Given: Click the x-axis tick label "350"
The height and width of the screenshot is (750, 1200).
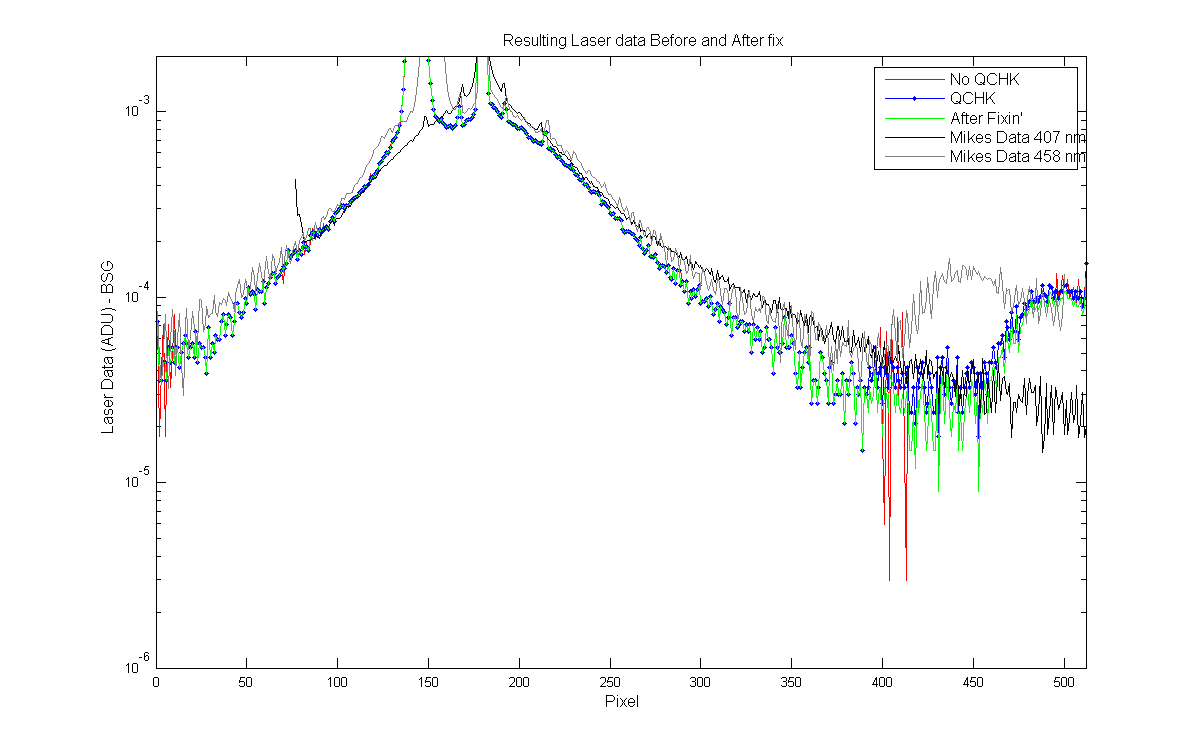Looking at the screenshot, I should pyautogui.click(x=792, y=681).
